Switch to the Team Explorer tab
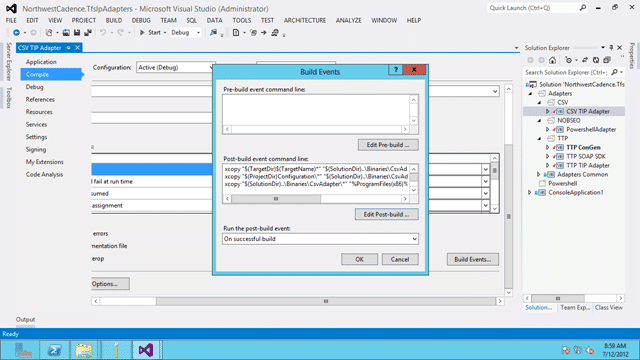The image size is (640, 360). tap(575, 307)
